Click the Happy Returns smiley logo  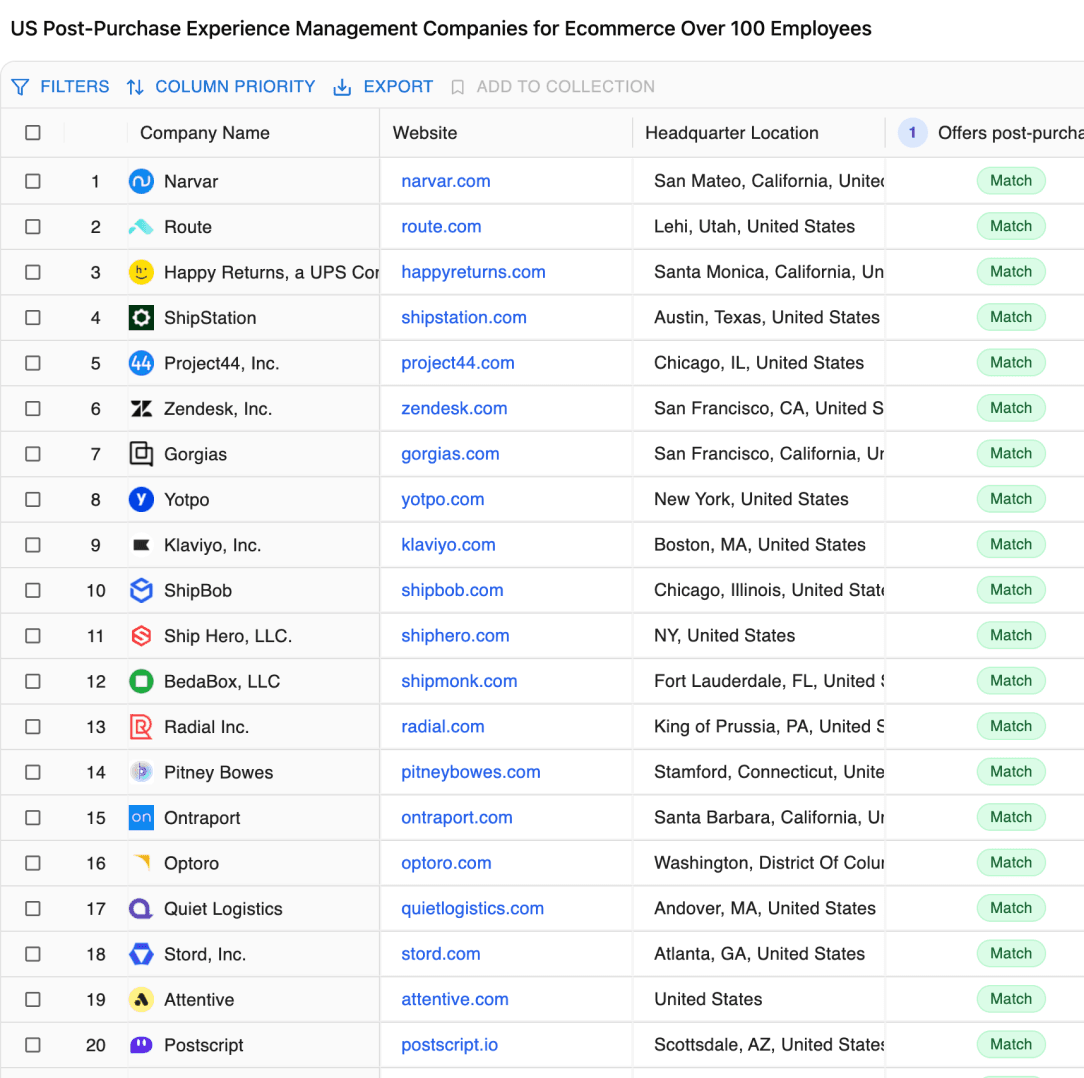pos(141,272)
